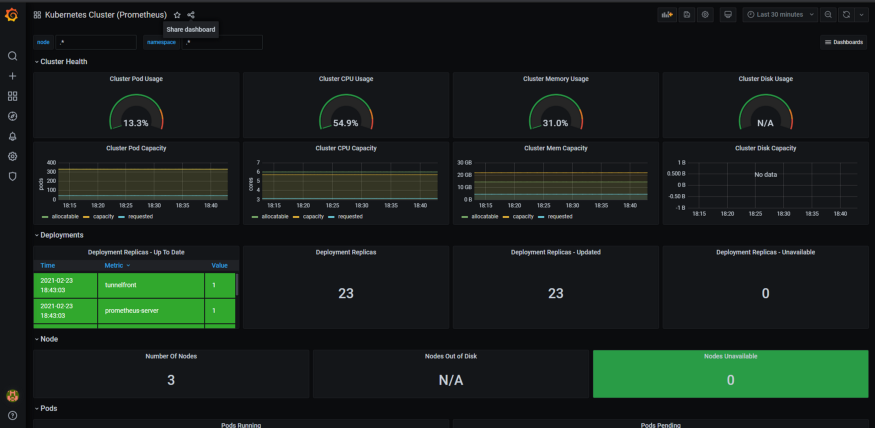Viewport: 875px width, 428px height.
Task: Open the Dashboards grid icon in sidebar
Action: coord(12,96)
